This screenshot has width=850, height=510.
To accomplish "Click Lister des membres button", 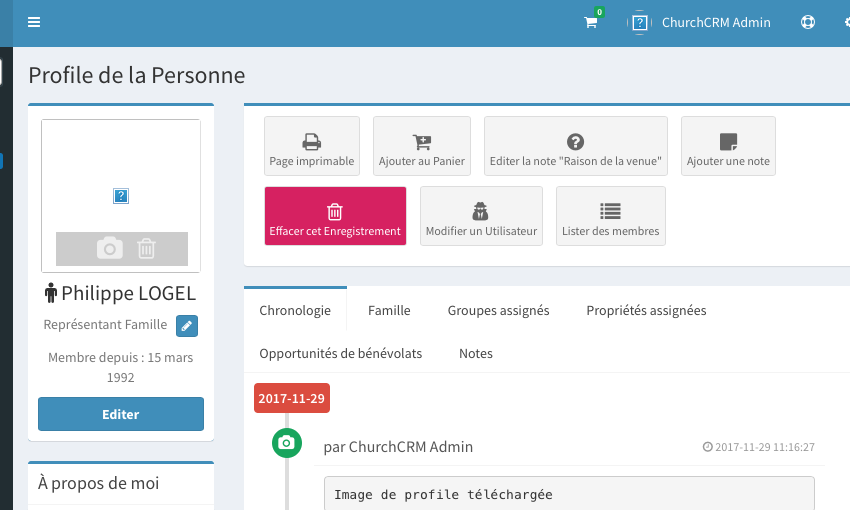I will pos(610,216).
